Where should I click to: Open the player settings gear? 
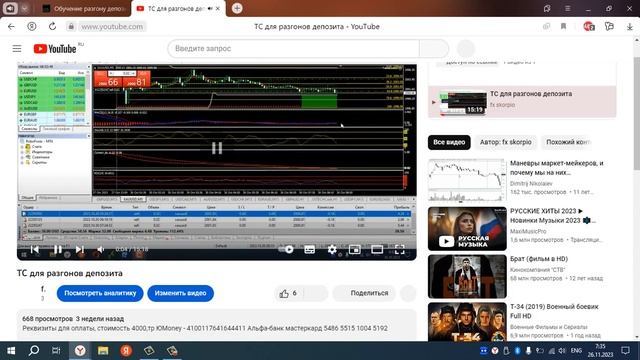[332, 249]
